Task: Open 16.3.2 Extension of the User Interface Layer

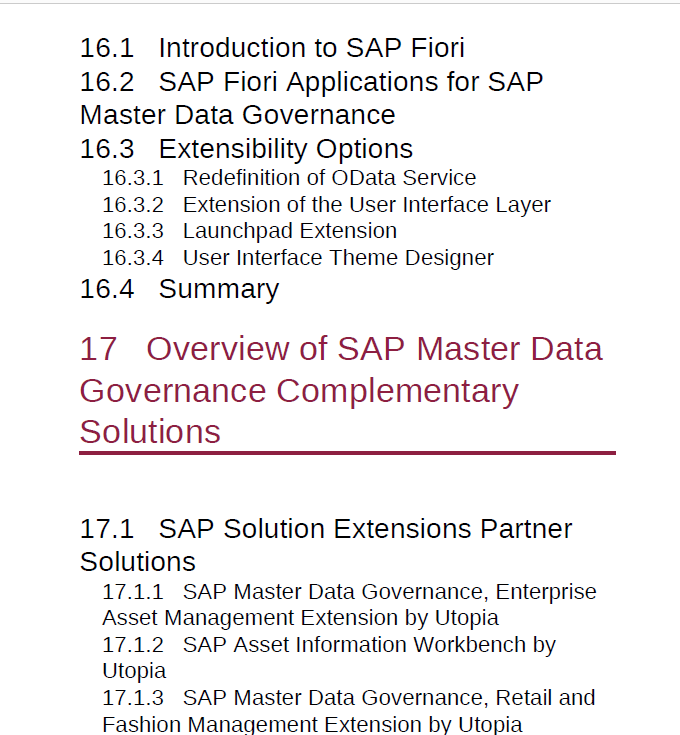Action: (327, 205)
